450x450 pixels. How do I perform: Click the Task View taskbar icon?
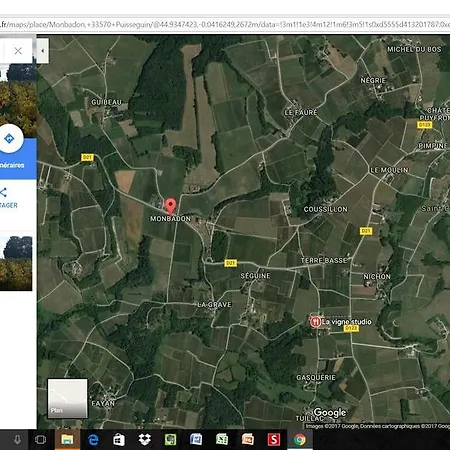click(40, 440)
